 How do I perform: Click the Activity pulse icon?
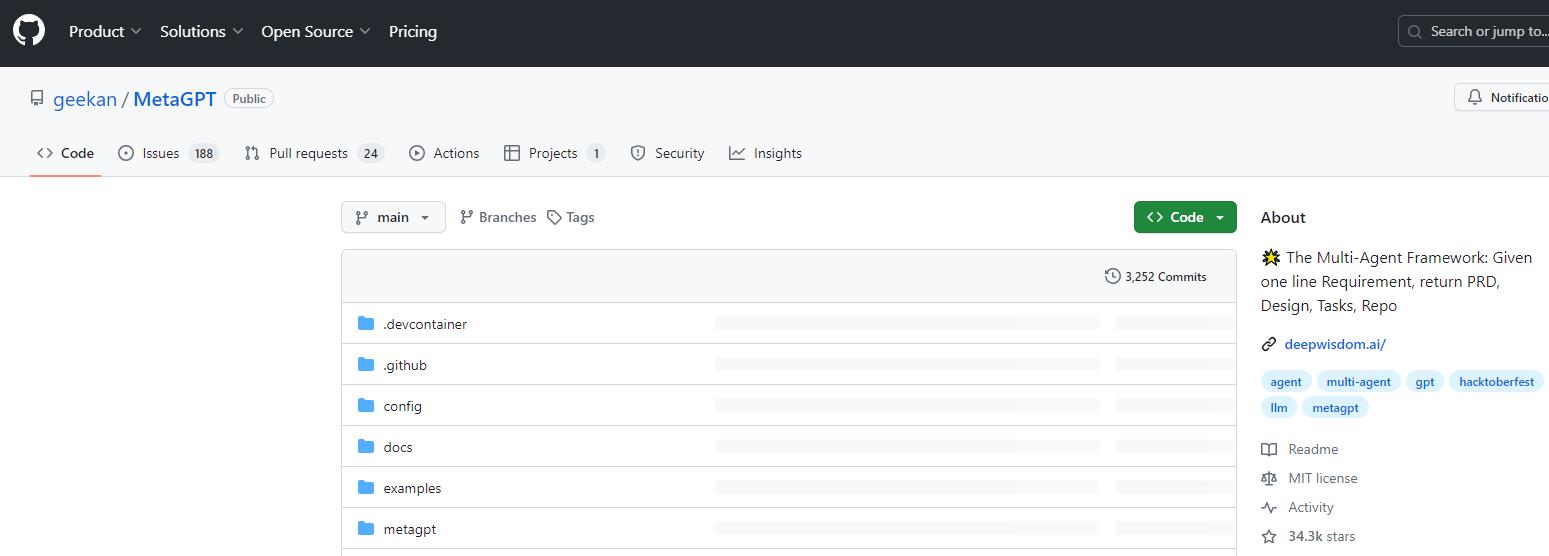(x=1269, y=507)
